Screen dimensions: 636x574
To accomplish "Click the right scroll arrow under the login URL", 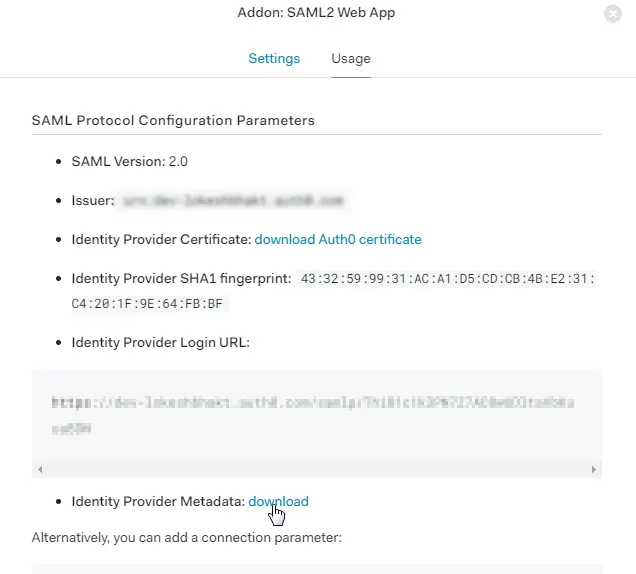I will (594, 469).
